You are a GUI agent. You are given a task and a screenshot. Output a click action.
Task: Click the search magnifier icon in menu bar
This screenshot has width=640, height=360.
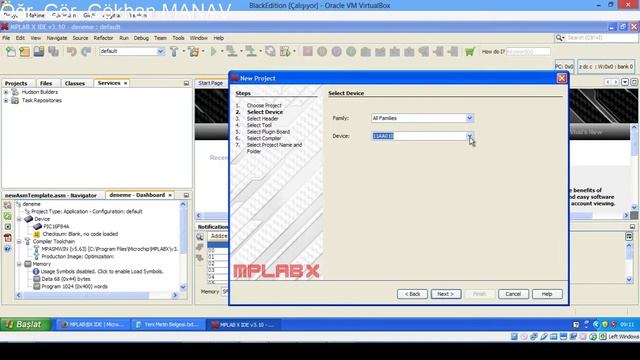click(x=560, y=38)
